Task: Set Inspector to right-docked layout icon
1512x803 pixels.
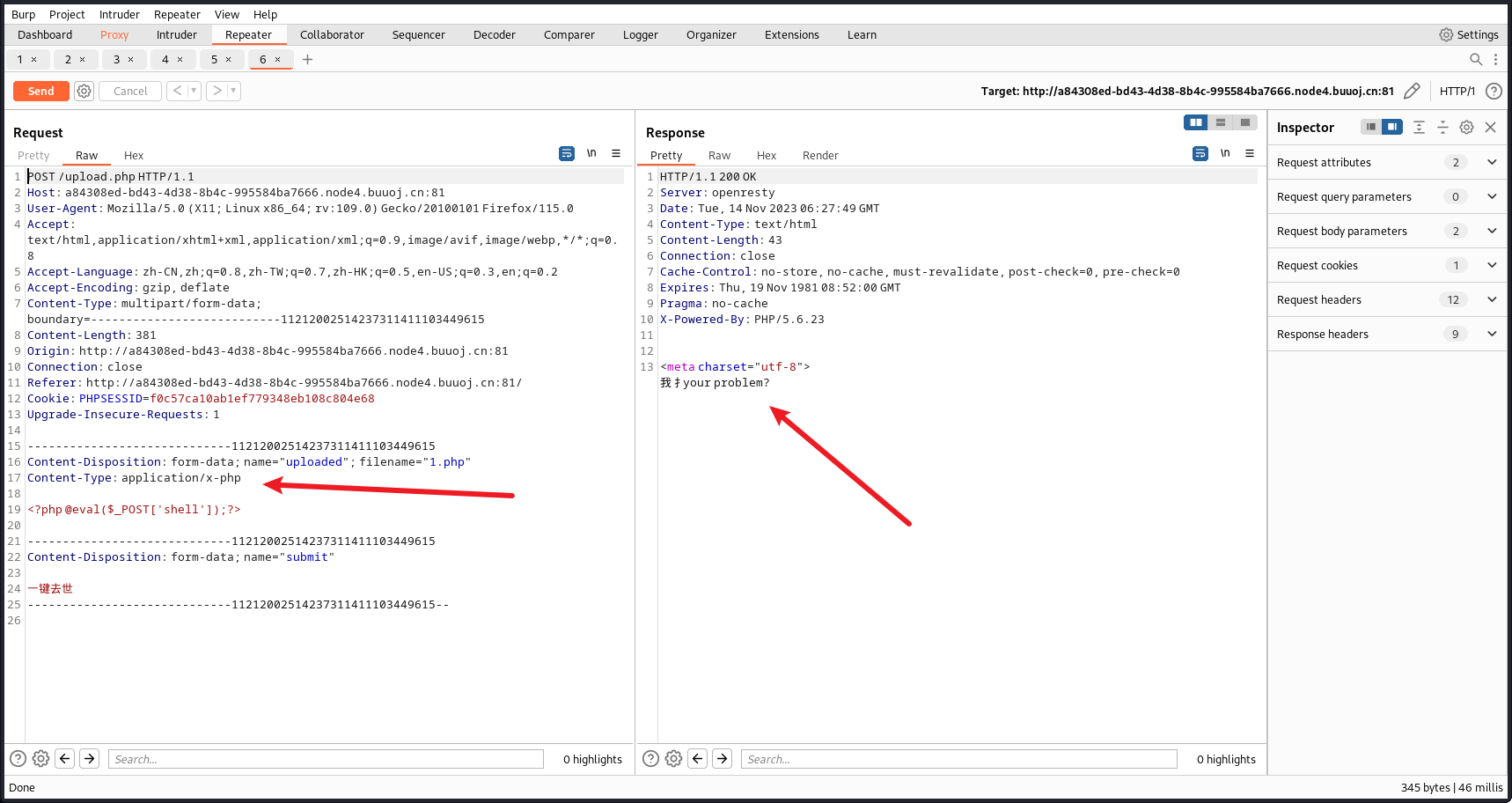Action: [1392, 127]
